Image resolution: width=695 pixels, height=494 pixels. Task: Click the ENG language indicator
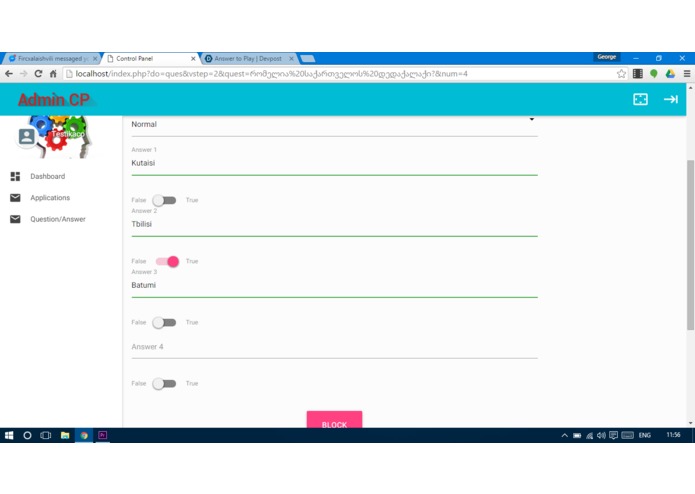tap(644, 436)
